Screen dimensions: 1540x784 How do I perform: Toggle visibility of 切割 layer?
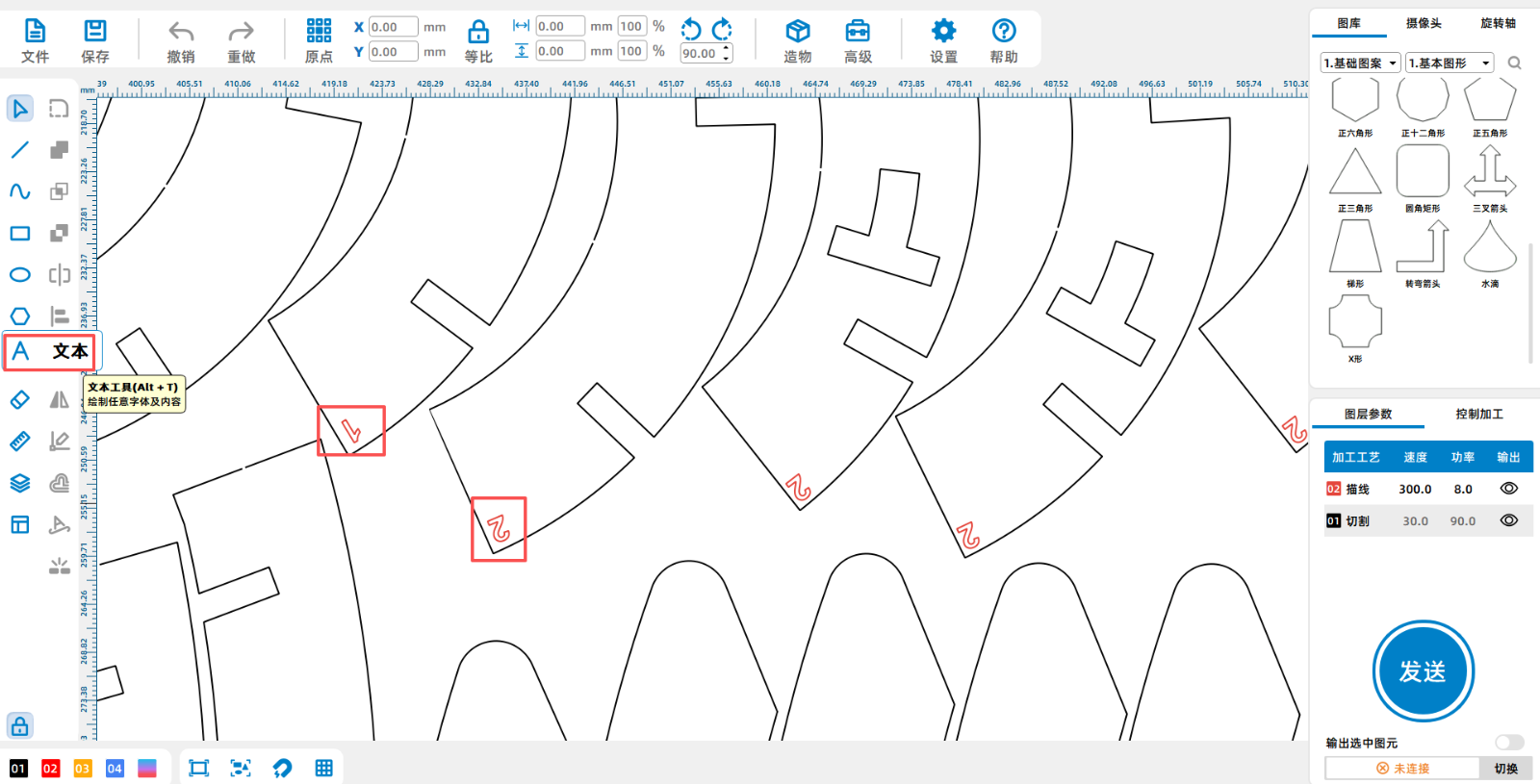click(1508, 520)
